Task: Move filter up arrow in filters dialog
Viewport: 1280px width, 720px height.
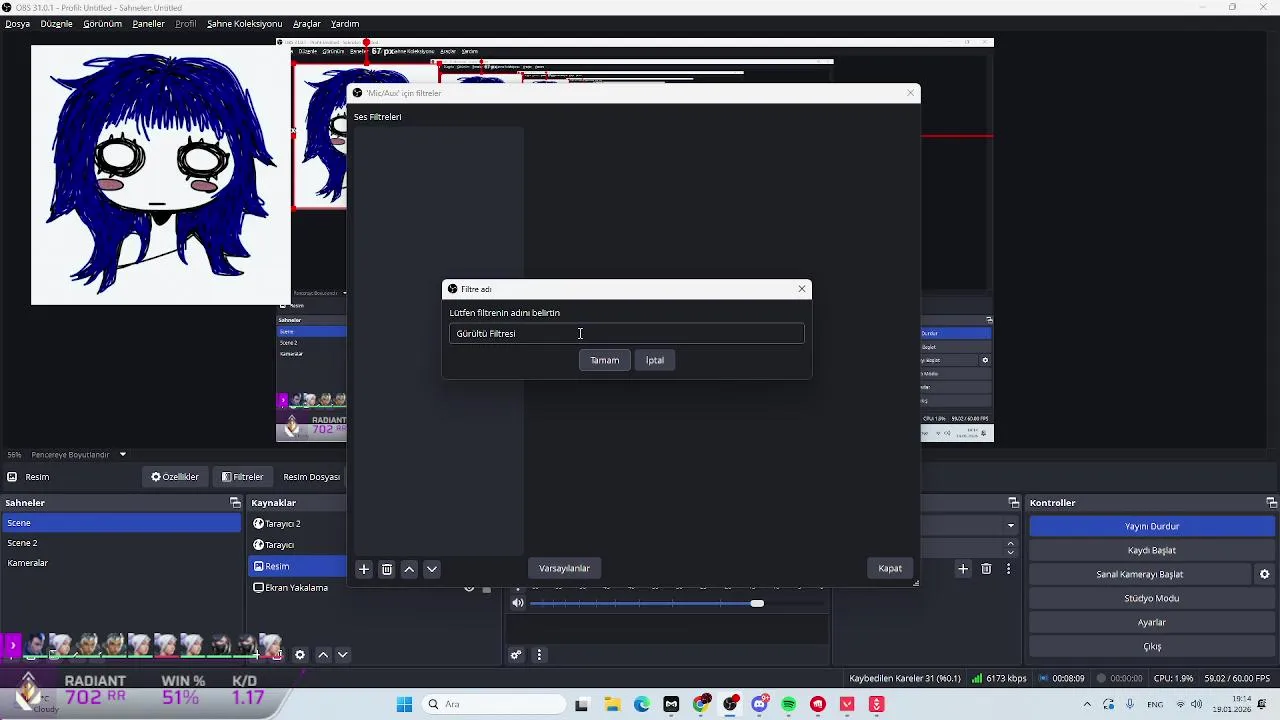Action: [x=409, y=569]
